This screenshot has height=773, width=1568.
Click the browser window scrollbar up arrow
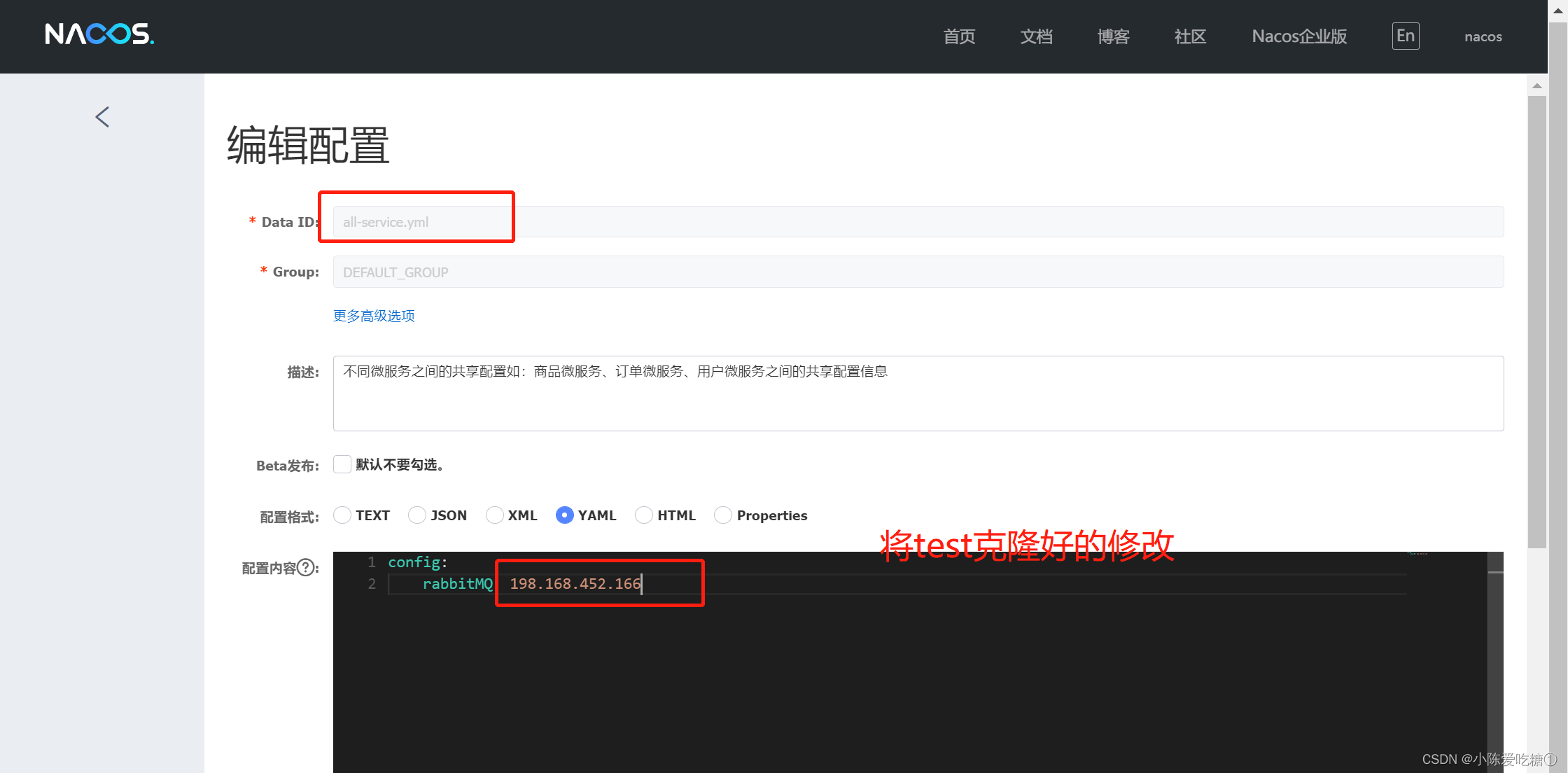coord(1558,10)
